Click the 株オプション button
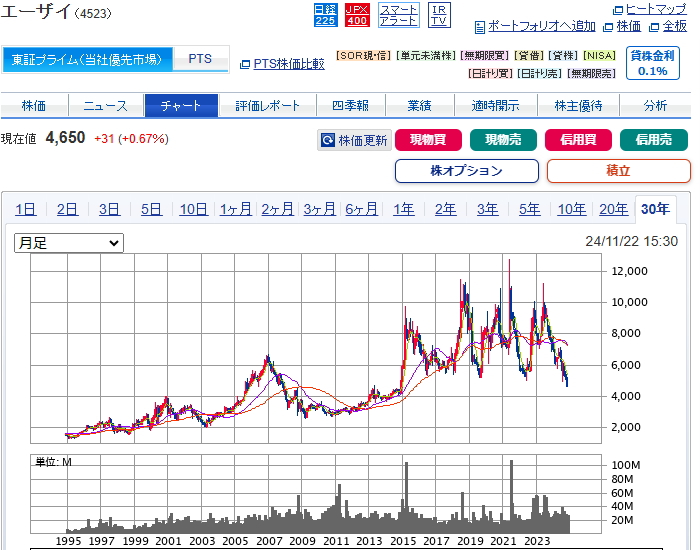Viewport: 700px width, 550px height. (466, 171)
